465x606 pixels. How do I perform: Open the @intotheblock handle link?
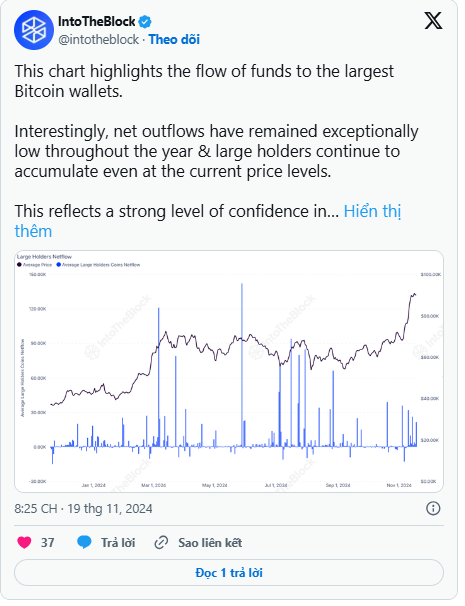coord(99,39)
